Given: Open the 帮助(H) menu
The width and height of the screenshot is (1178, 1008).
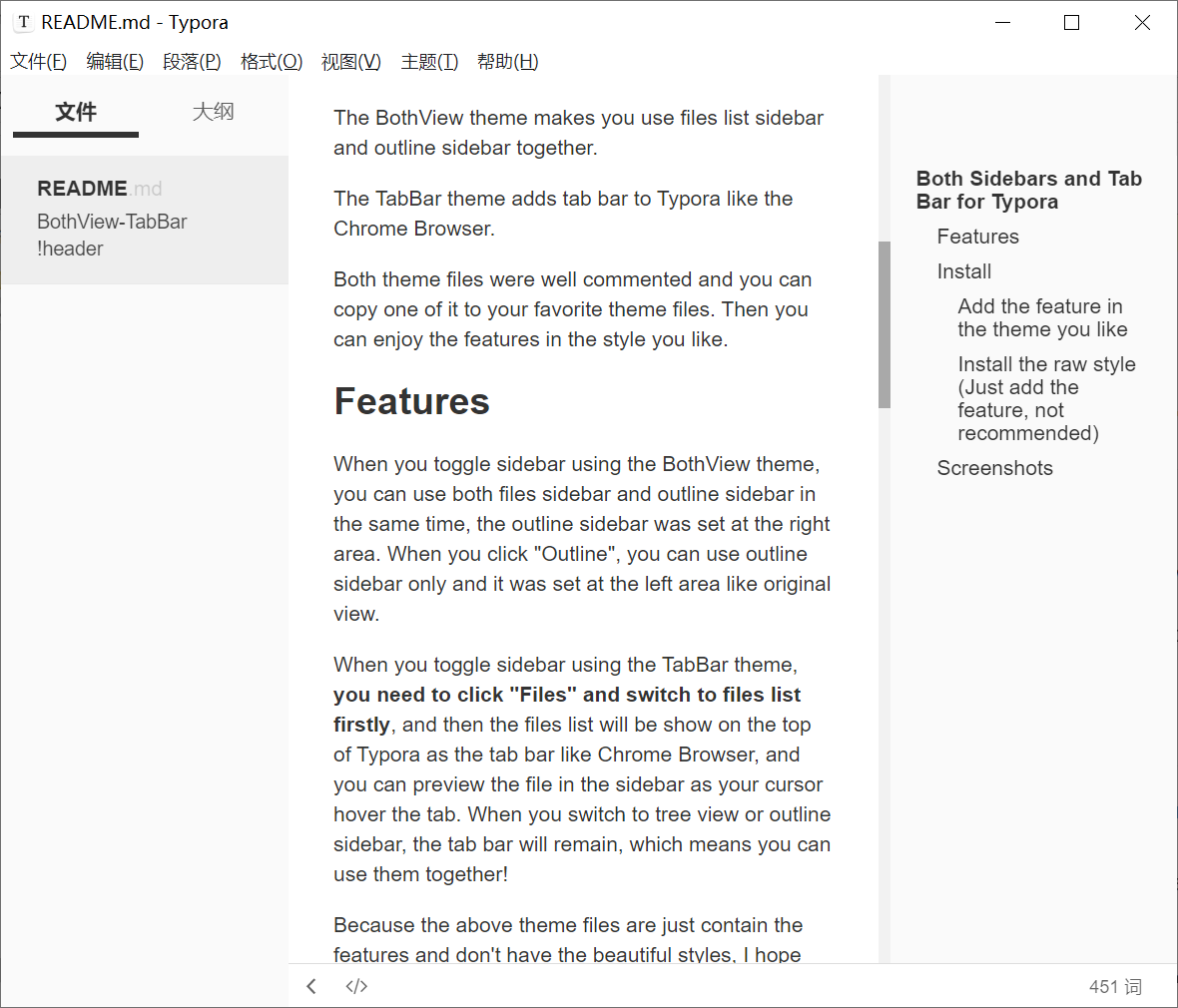Looking at the screenshot, I should (507, 62).
